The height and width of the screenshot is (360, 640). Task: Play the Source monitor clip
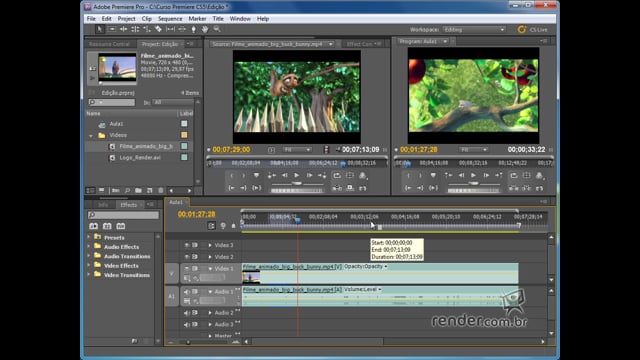[x=297, y=176]
